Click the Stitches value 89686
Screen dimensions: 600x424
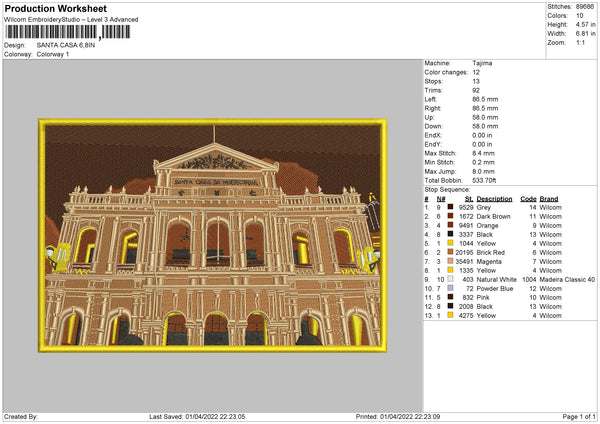585,7
